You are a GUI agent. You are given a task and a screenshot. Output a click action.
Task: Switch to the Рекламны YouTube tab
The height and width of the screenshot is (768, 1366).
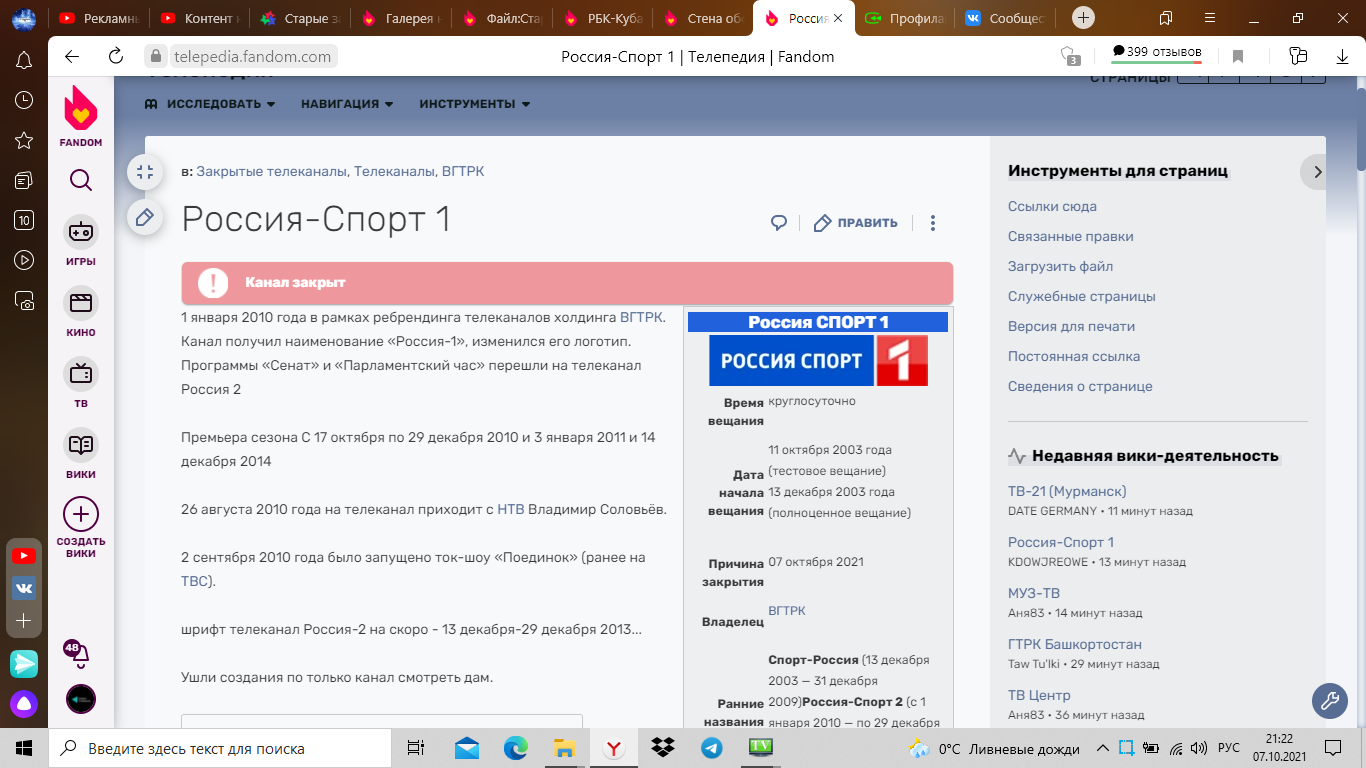pos(98,18)
